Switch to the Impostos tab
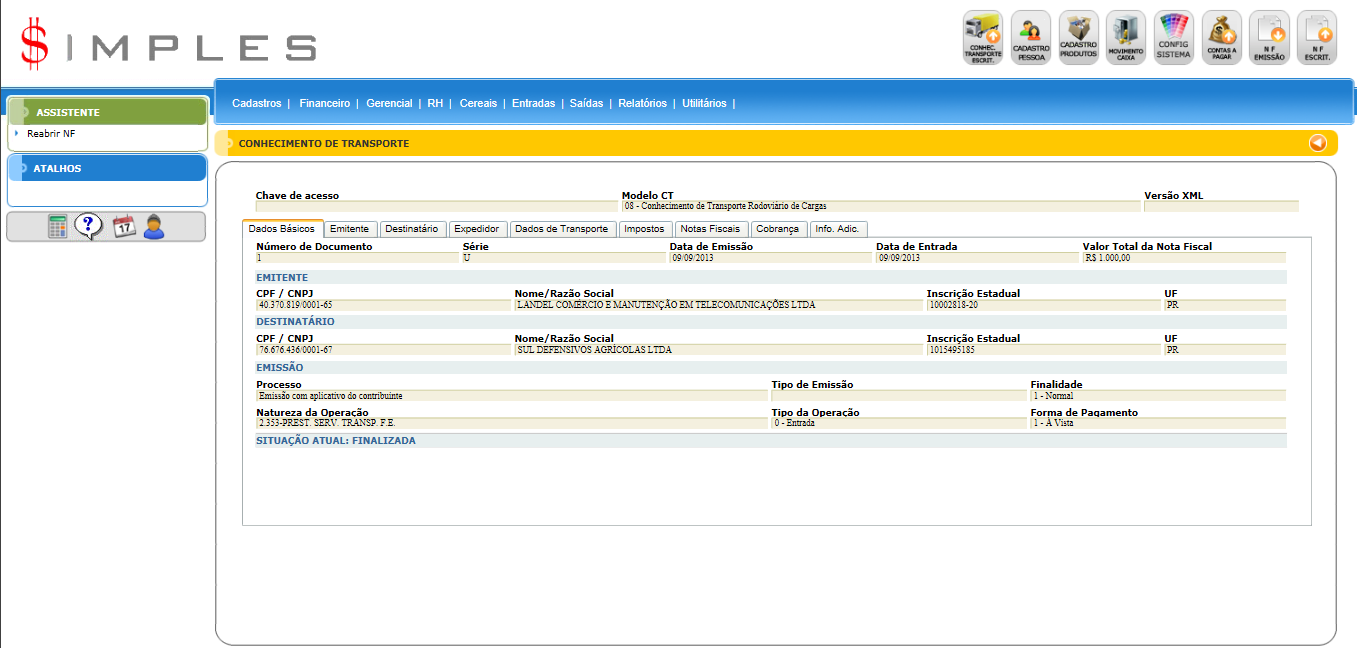The image size is (1357, 648). pos(644,229)
